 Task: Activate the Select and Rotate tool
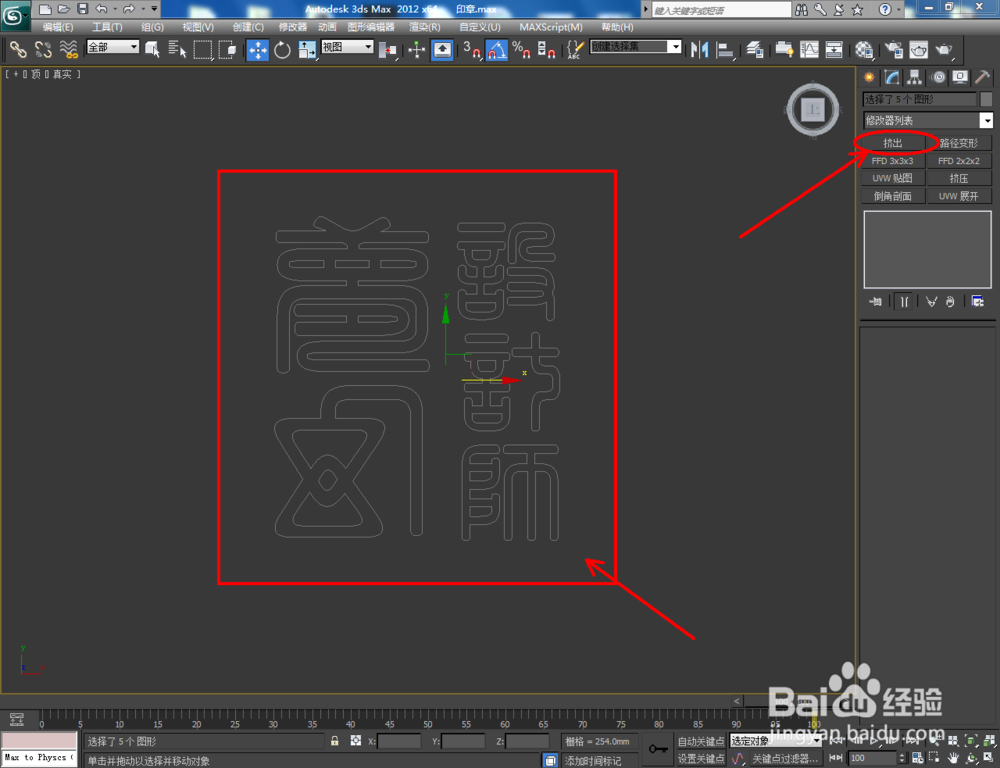(x=283, y=50)
